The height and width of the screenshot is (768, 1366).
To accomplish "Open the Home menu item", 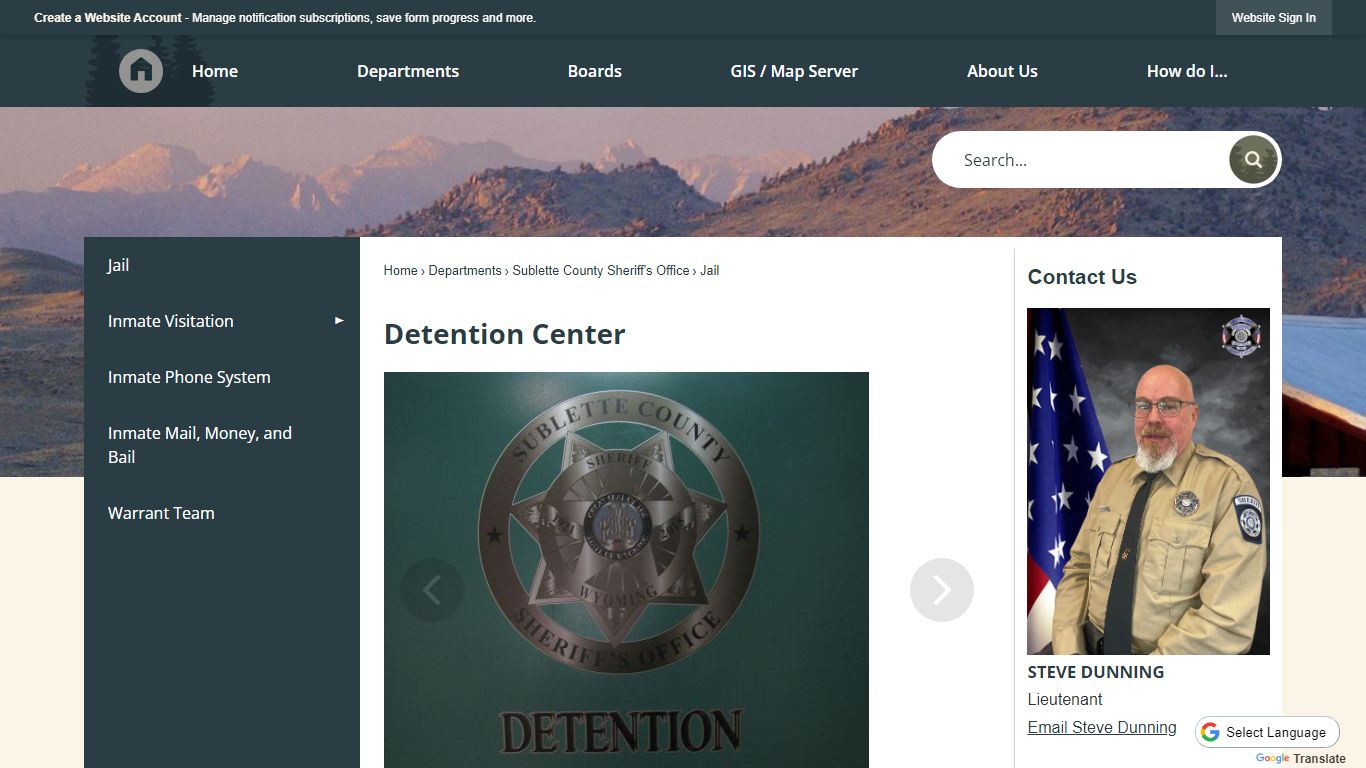I will [x=215, y=71].
